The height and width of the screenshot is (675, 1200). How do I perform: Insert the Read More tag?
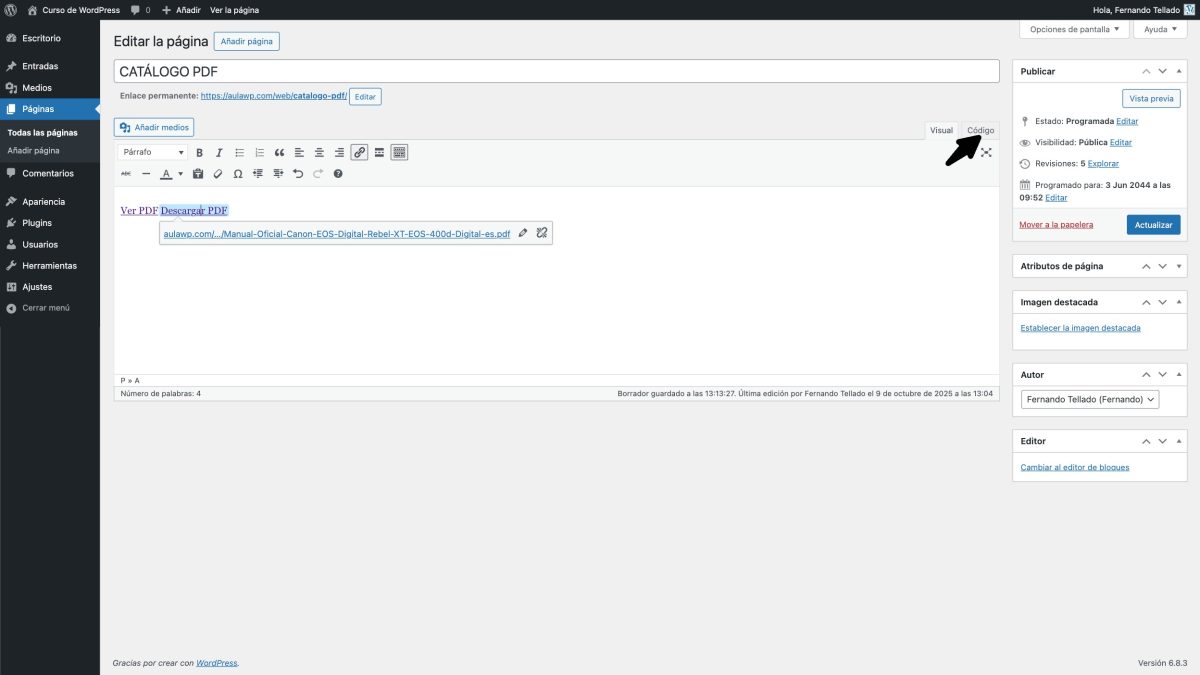379,153
